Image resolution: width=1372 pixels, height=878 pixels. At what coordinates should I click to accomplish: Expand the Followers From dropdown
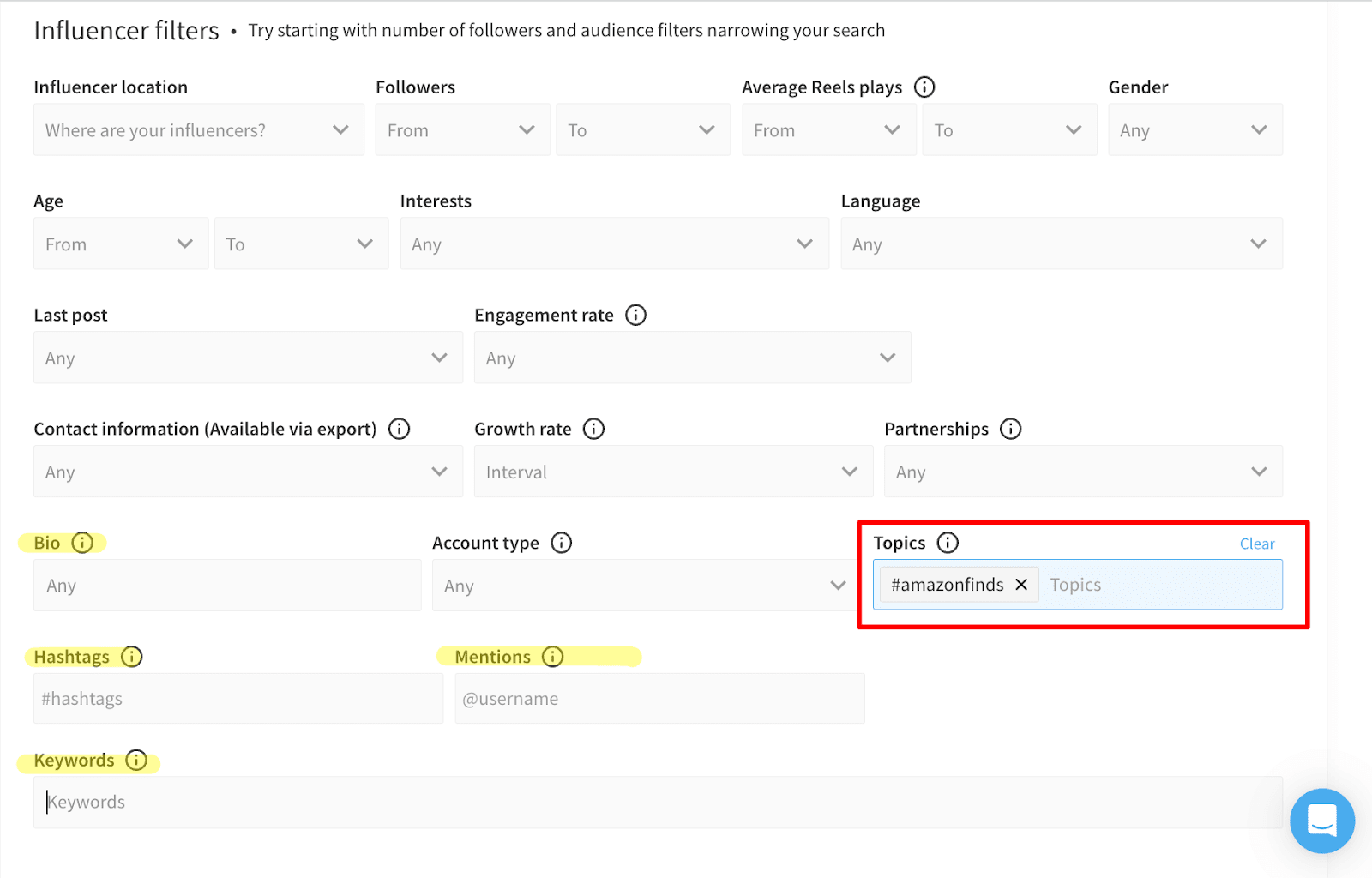pos(463,129)
